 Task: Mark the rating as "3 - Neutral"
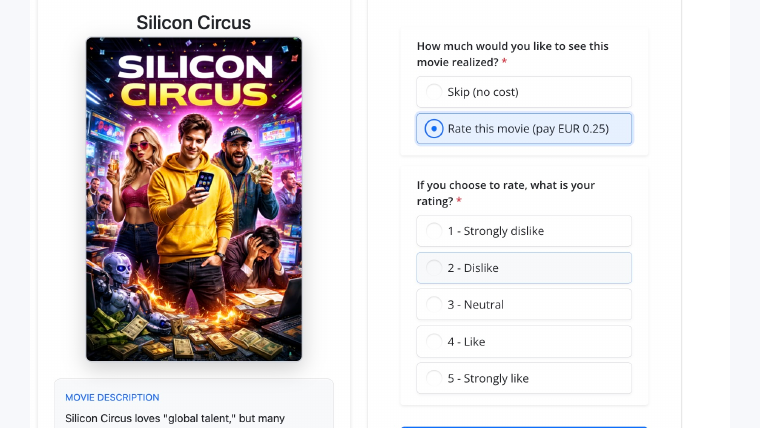coord(523,304)
